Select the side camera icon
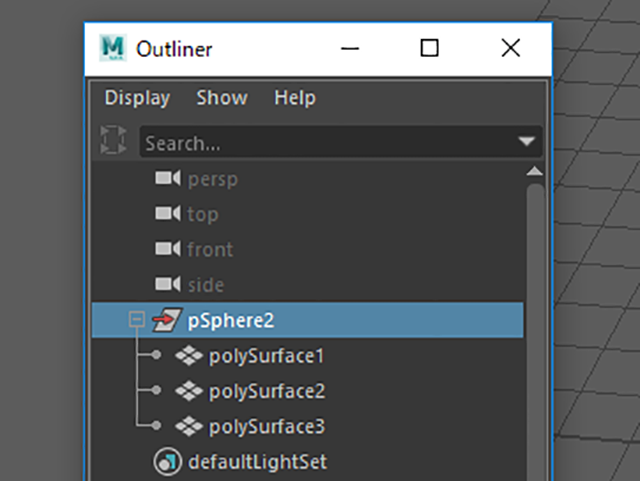This screenshot has width=640, height=481. (x=168, y=284)
